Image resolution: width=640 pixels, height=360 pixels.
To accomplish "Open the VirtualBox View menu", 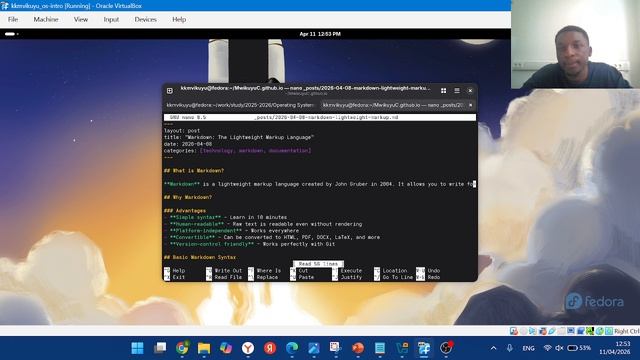I will coord(80,19).
